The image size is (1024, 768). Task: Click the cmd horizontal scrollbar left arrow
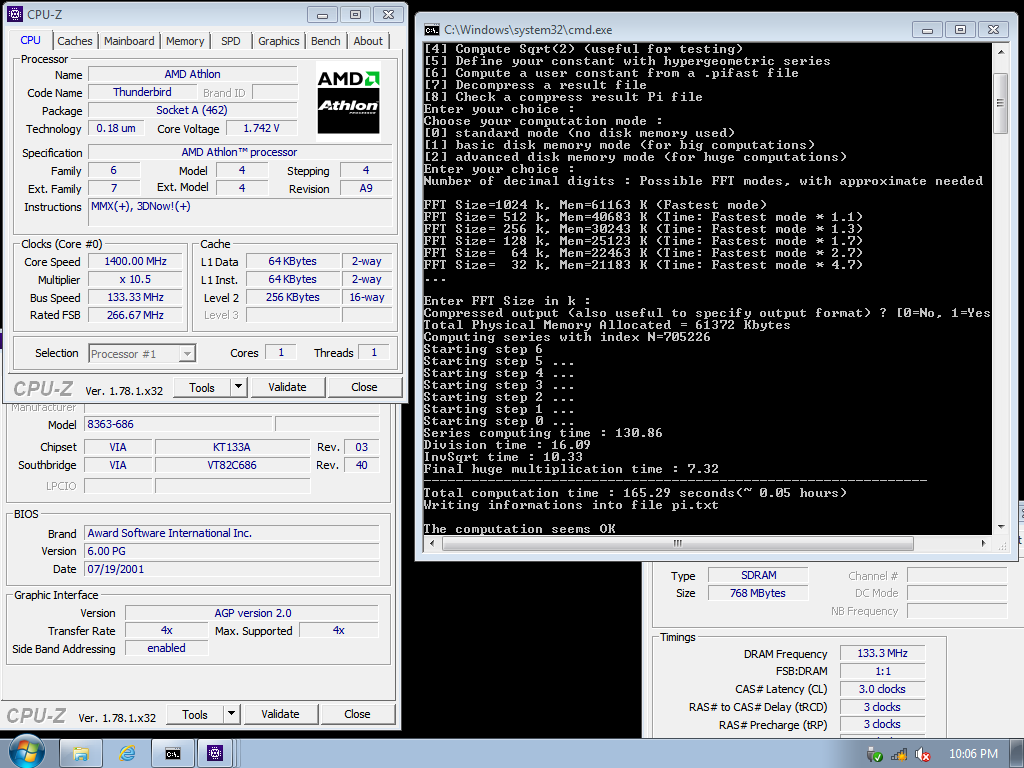point(431,543)
